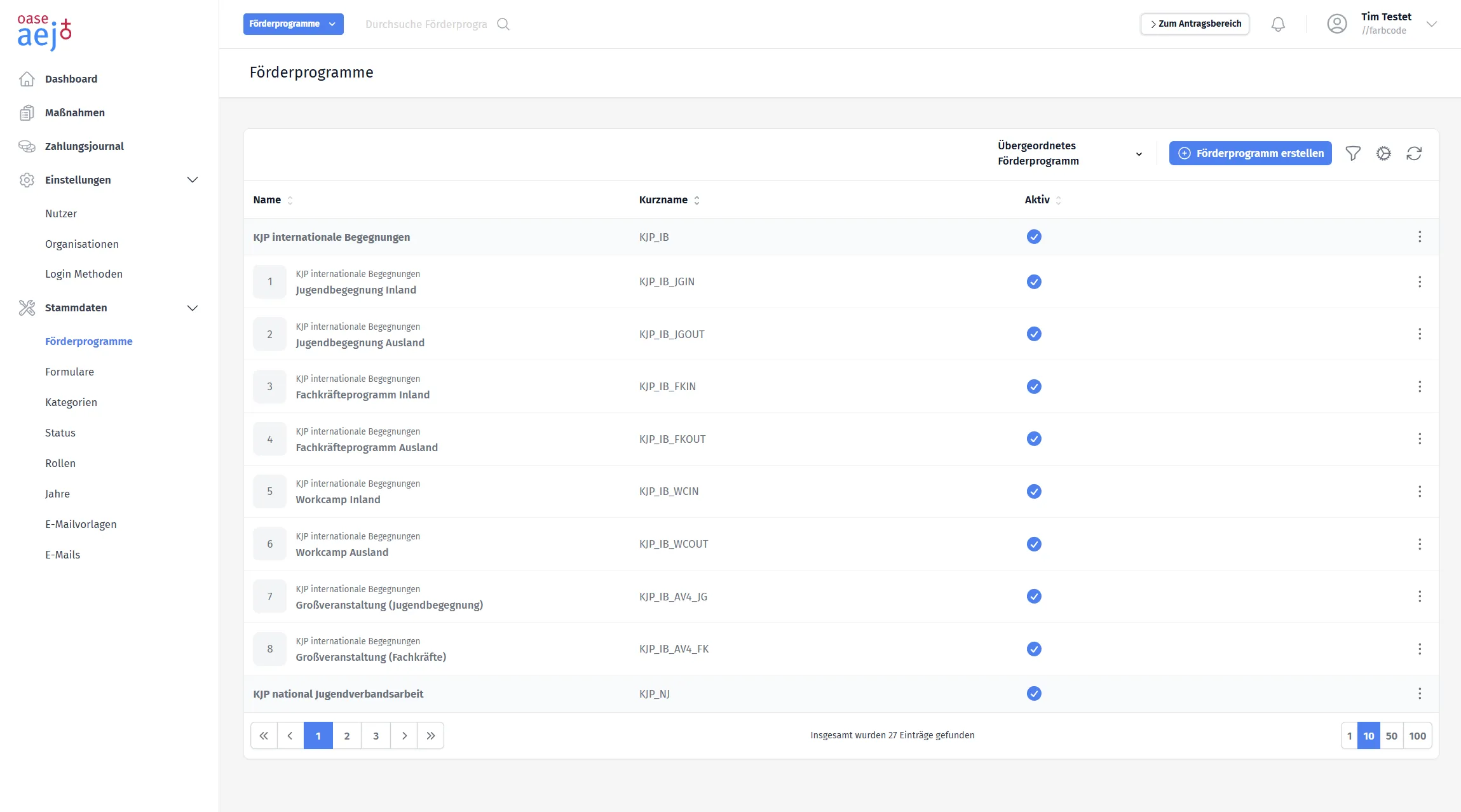Jump to the last page of the list
Screen dimensions: 1461x812
pyautogui.click(x=430, y=736)
